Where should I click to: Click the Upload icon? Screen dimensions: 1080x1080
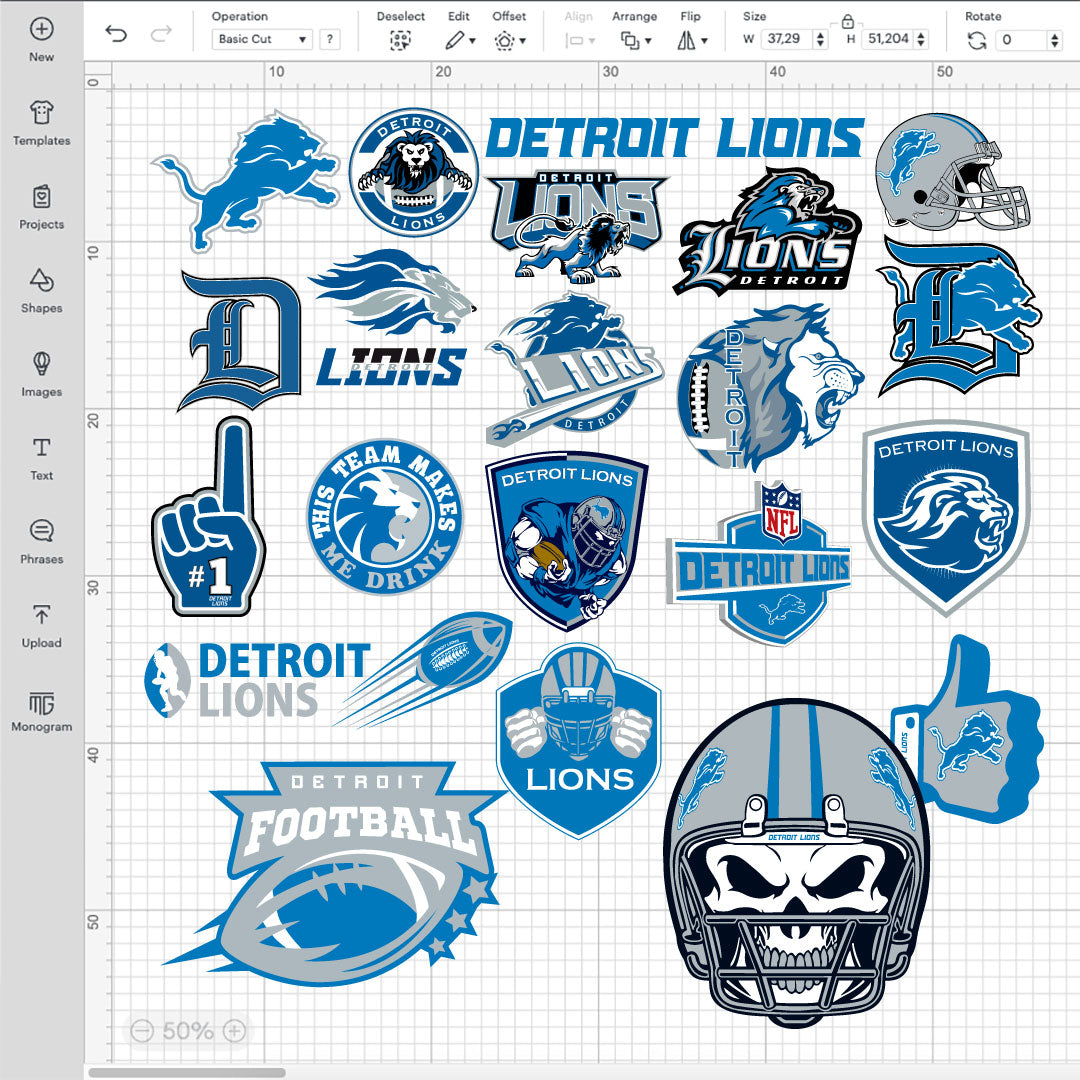[41, 615]
